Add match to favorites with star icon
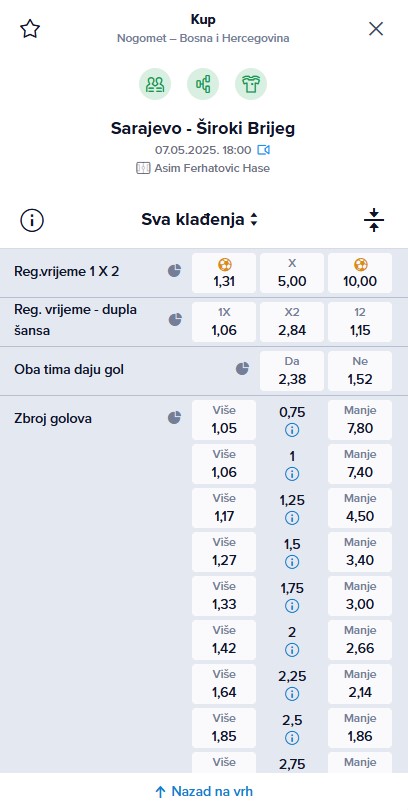Image resolution: width=408 pixels, height=810 pixels. tap(30, 29)
